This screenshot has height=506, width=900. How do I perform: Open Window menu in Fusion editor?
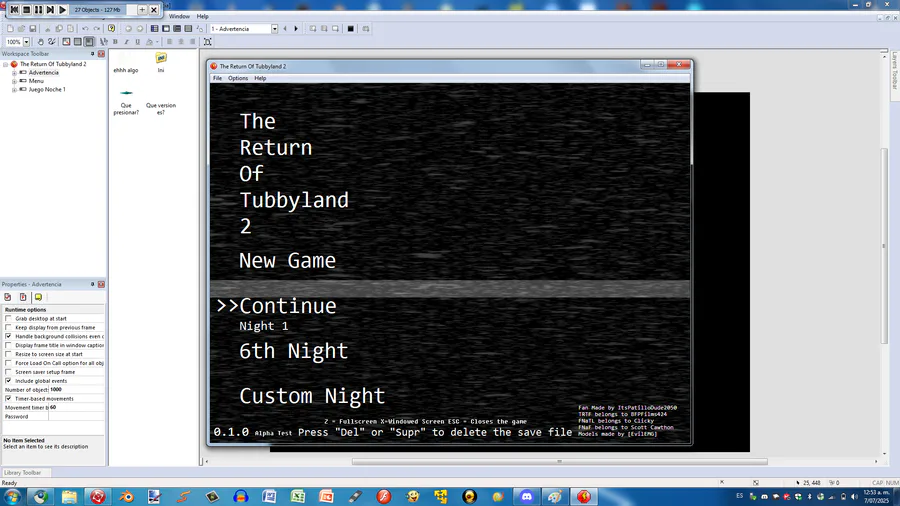179,17
